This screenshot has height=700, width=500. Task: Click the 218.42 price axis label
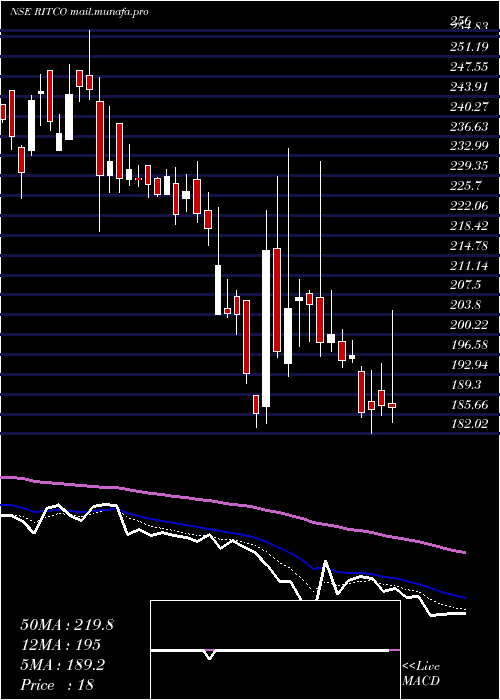469,226
